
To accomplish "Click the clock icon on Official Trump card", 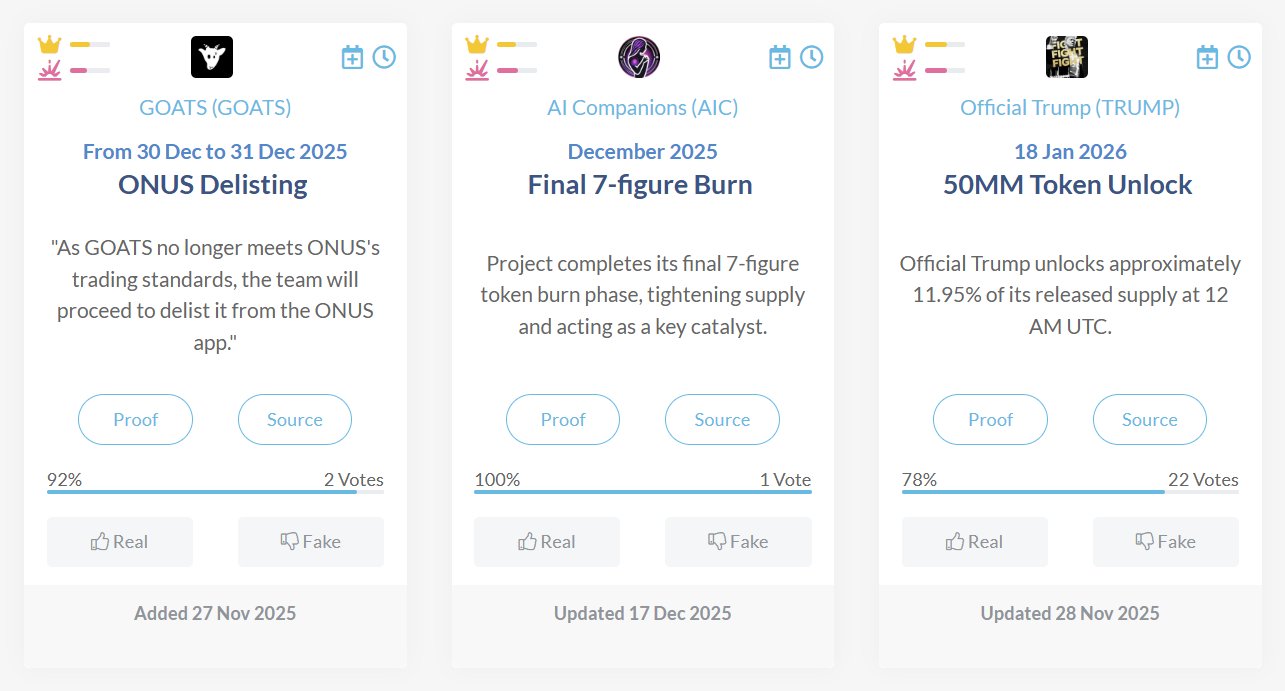I will (x=1239, y=57).
